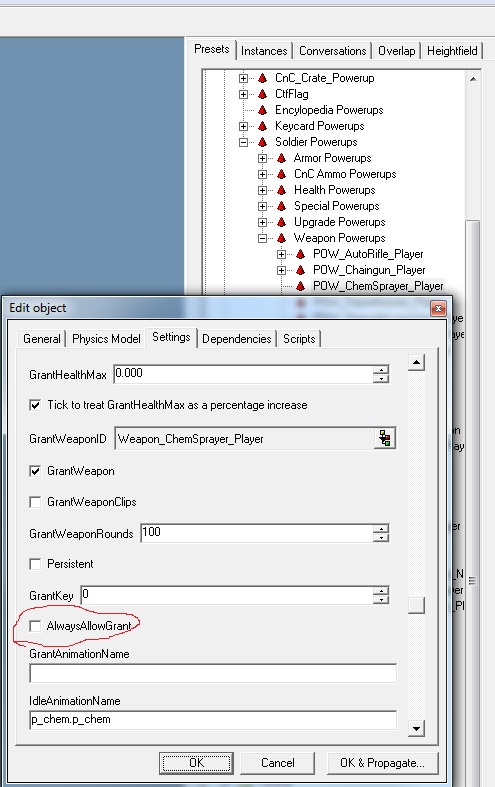The width and height of the screenshot is (495, 787).
Task: Click the Keycard Powerups red icon
Action: coord(263,126)
